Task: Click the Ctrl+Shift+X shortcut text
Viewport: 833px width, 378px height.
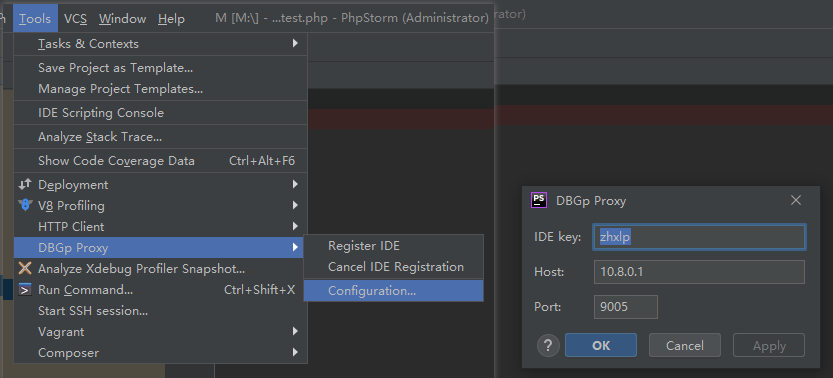Action: click(x=259, y=290)
